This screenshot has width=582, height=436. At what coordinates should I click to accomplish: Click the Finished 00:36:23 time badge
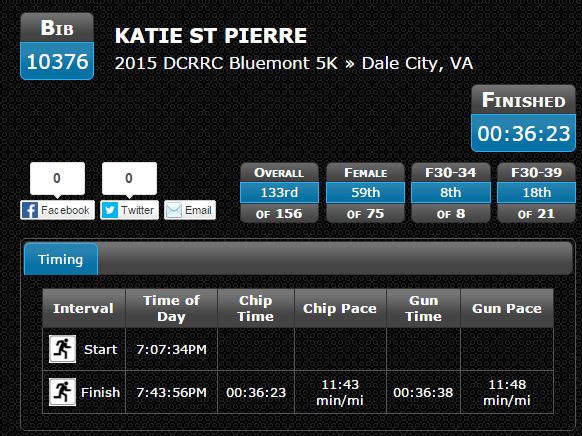tap(523, 118)
